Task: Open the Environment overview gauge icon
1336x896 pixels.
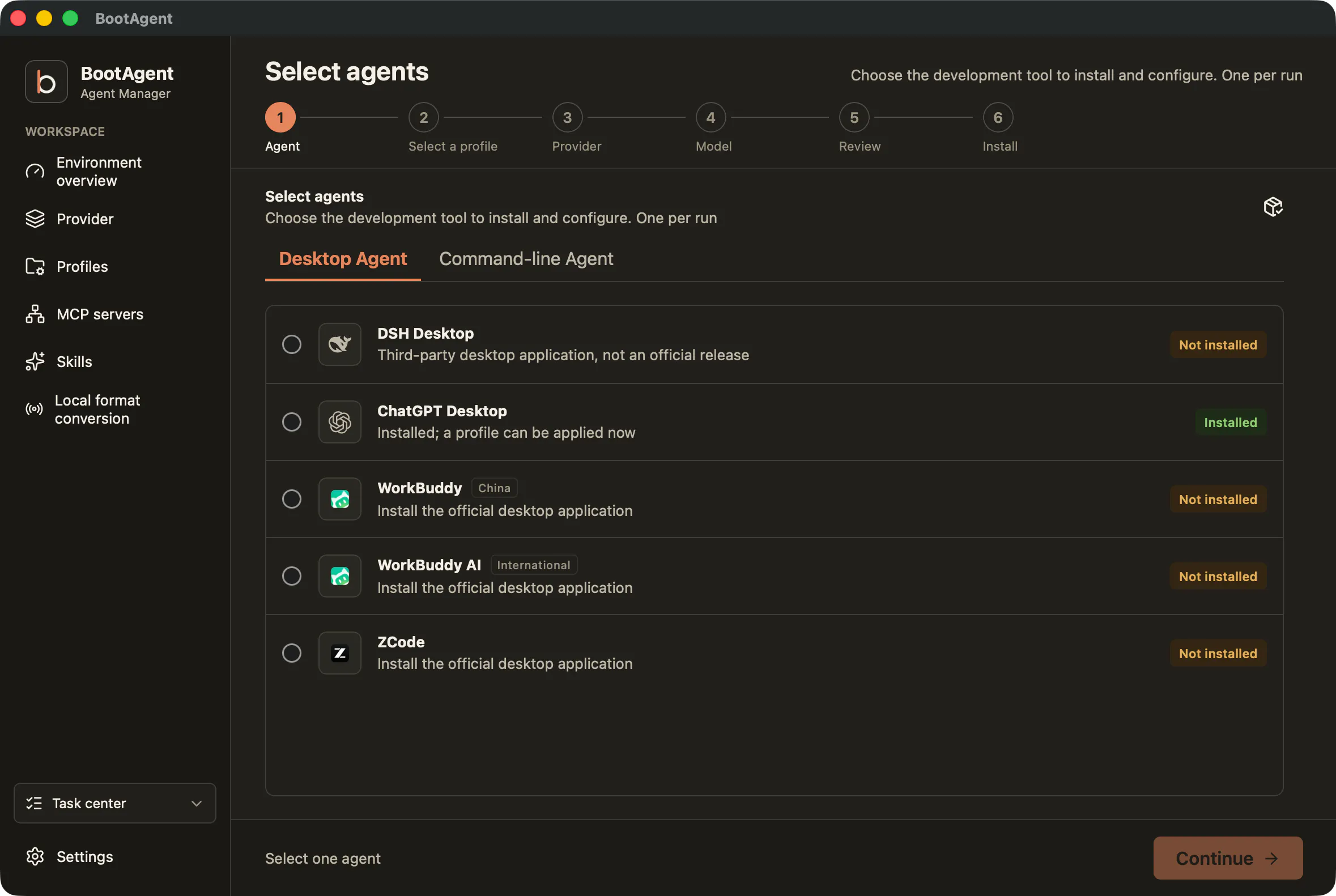Action: pos(35,172)
